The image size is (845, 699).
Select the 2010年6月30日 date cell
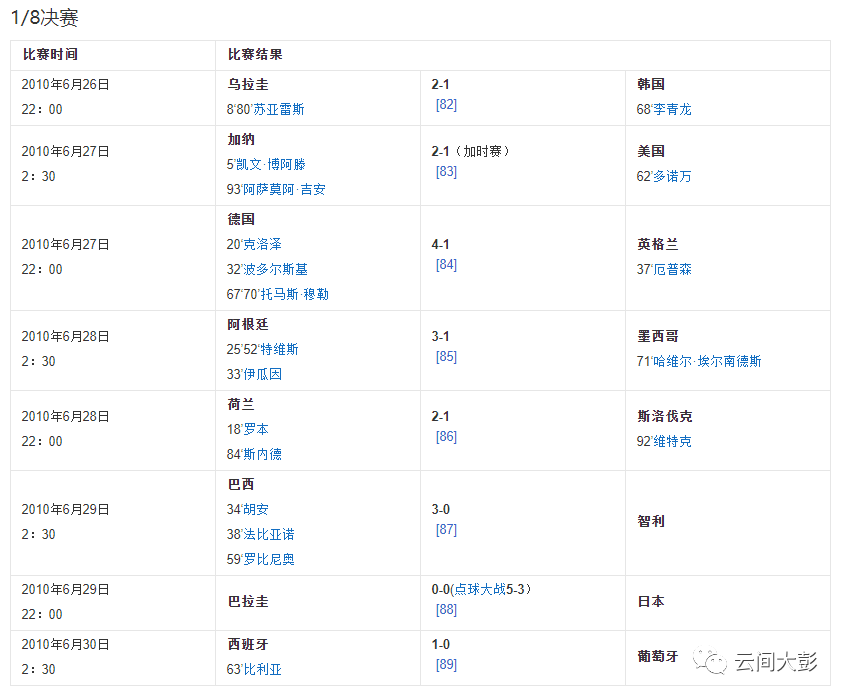pos(65,645)
